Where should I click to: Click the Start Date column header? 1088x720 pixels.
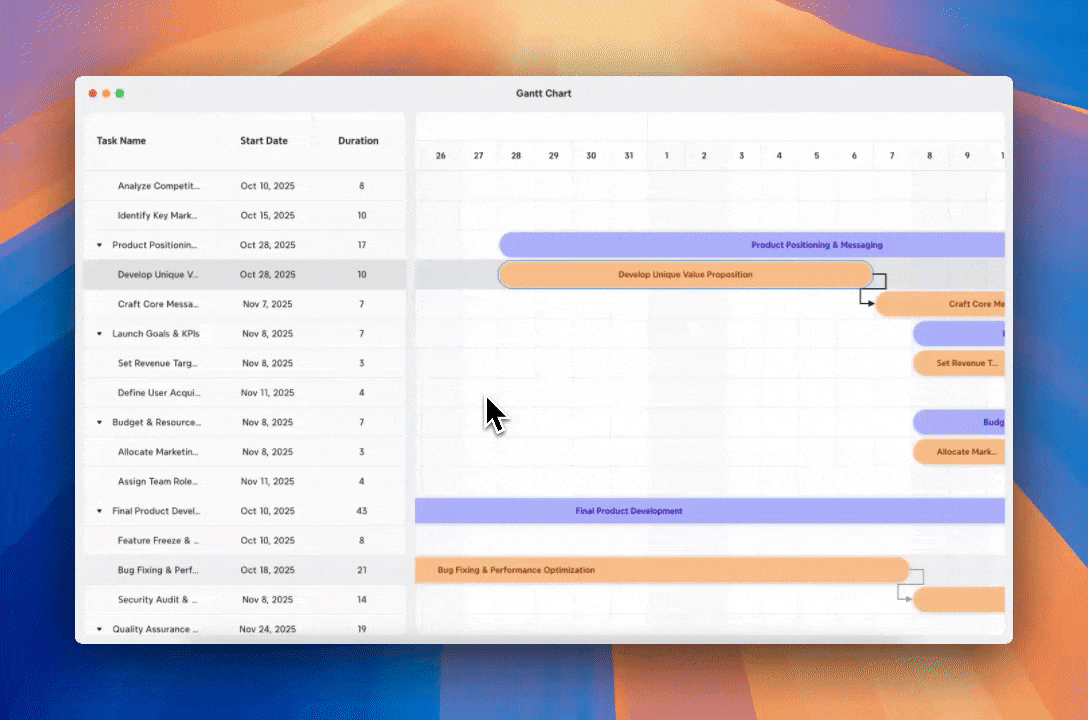click(x=264, y=141)
